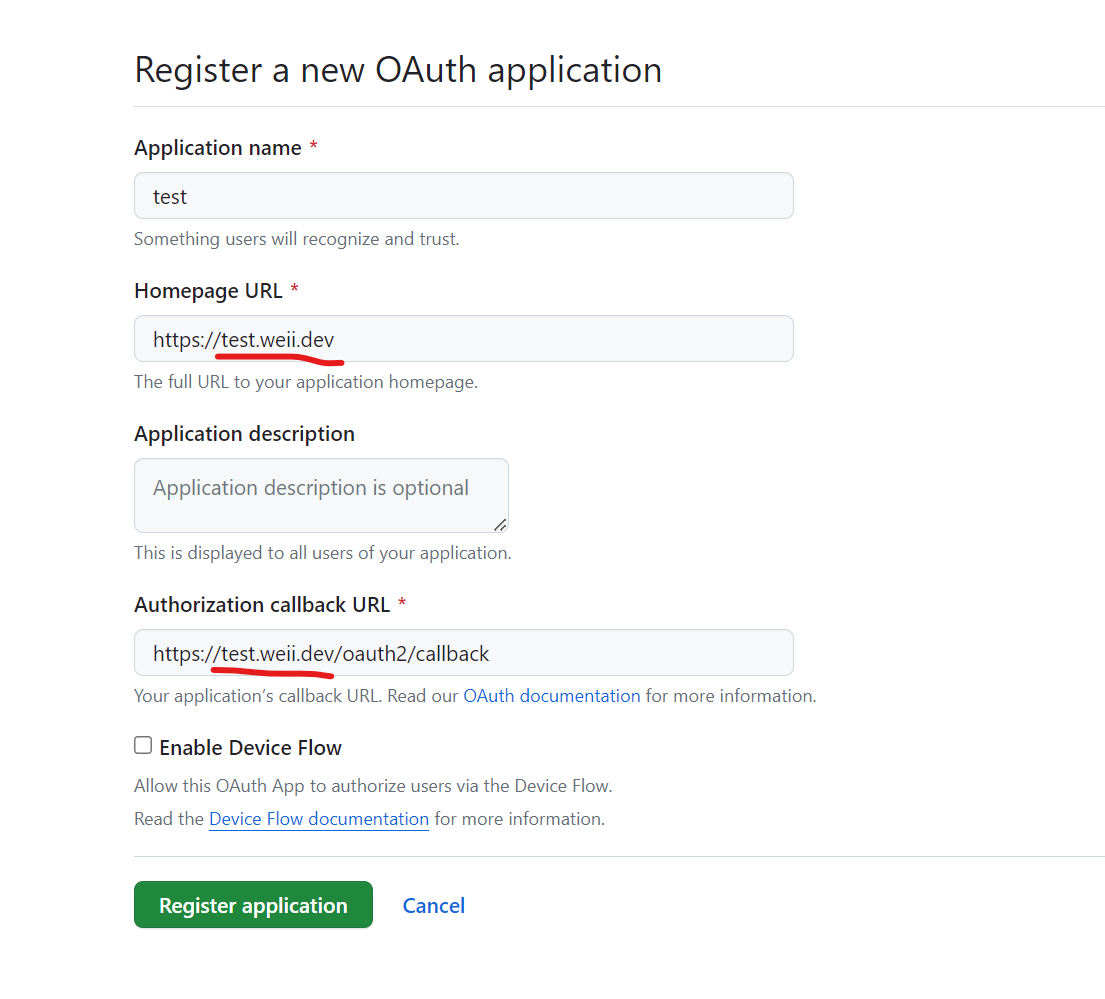
Task: Click the 'displayed to all users' hint text
Action: tap(323, 554)
